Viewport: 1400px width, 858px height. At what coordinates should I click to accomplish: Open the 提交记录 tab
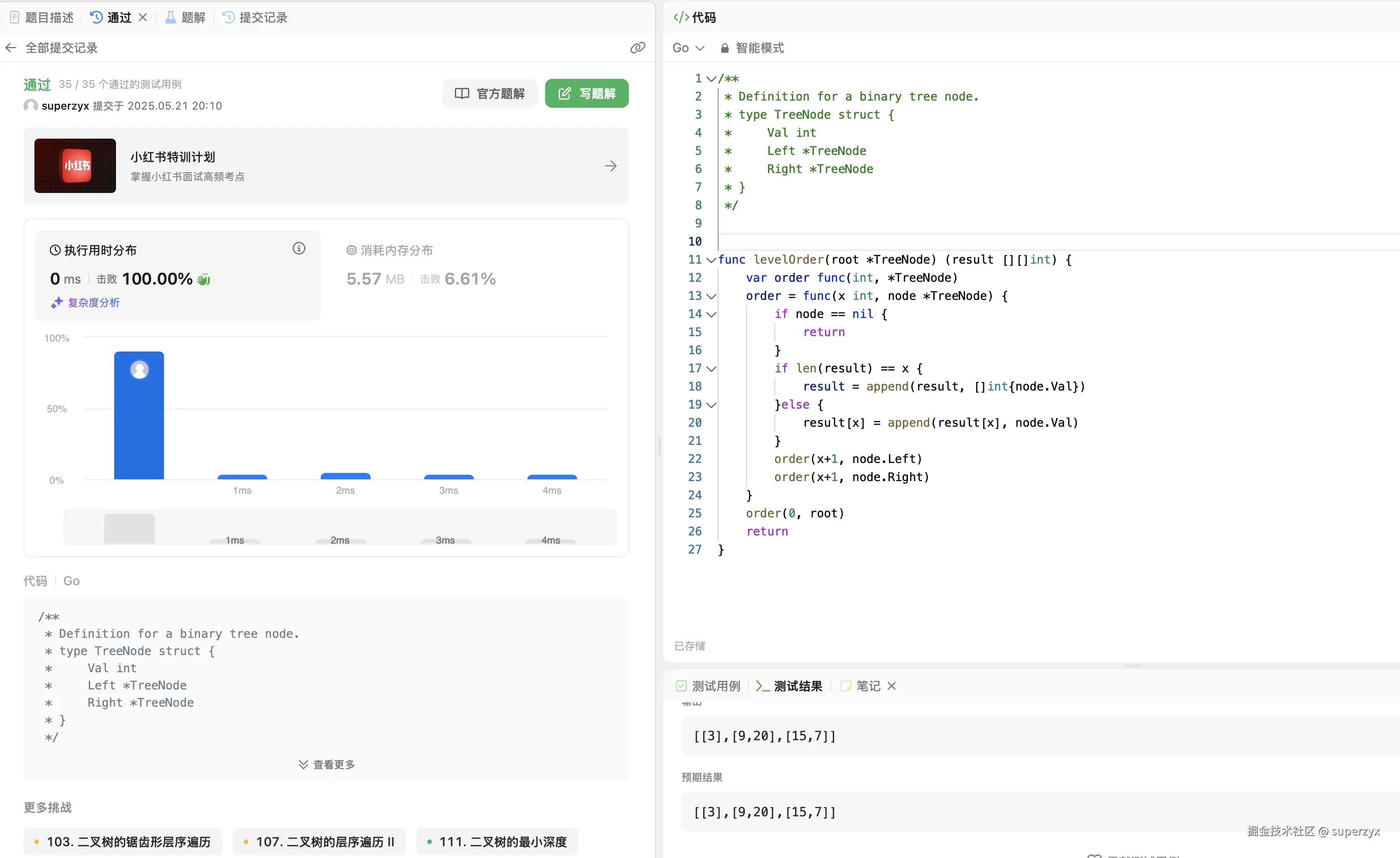(x=255, y=18)
